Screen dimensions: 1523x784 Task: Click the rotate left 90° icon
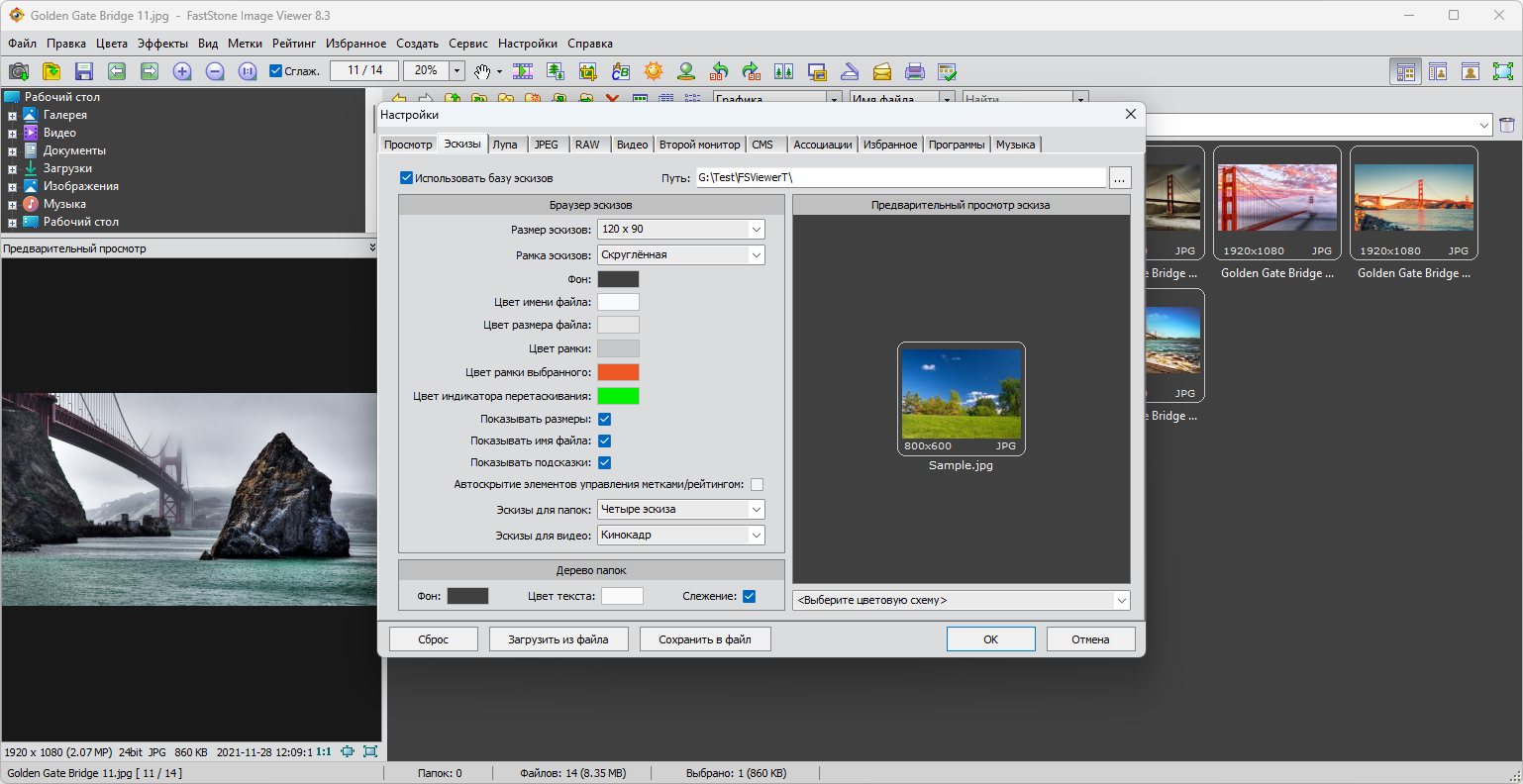coord(719,71)
